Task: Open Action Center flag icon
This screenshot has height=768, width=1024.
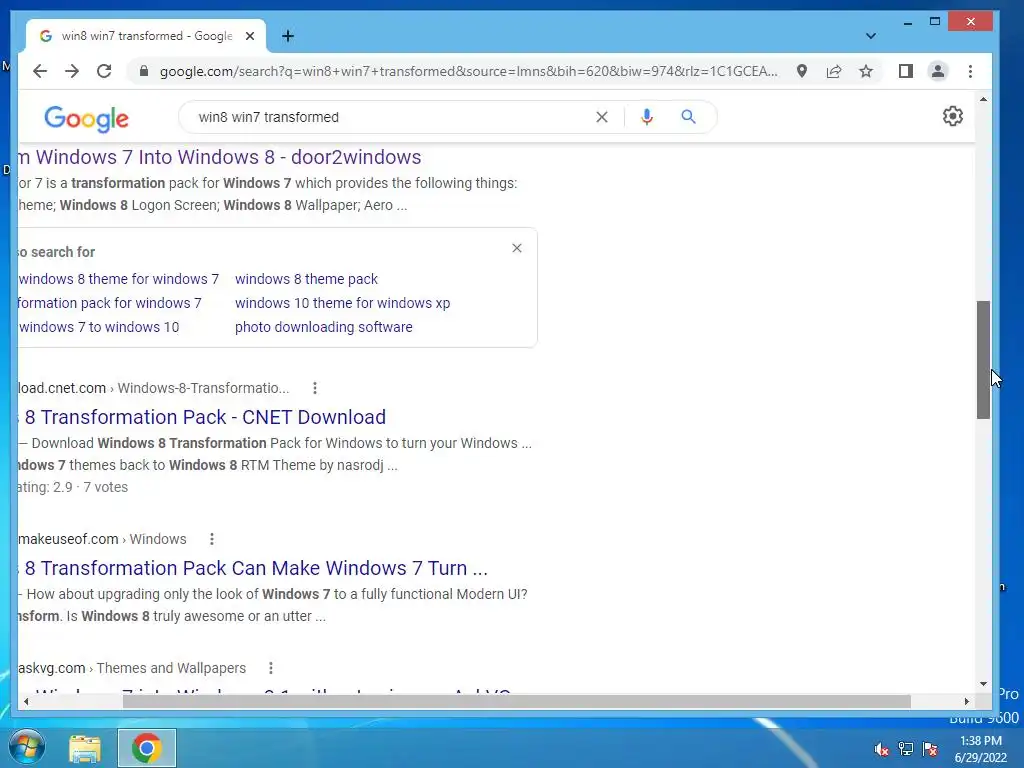Action: [x=930, y=749]
